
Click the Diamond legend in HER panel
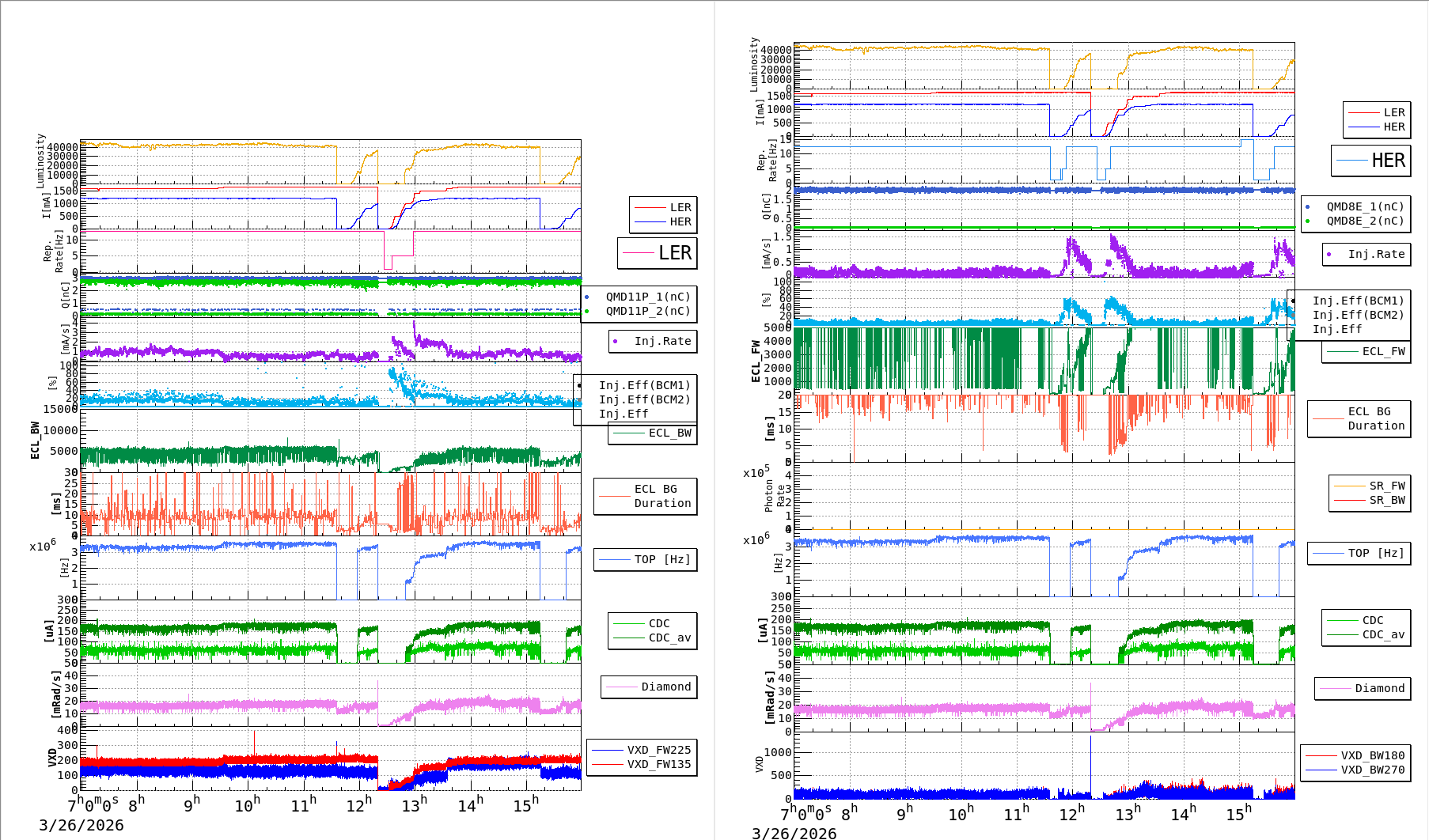[1362, 689]
